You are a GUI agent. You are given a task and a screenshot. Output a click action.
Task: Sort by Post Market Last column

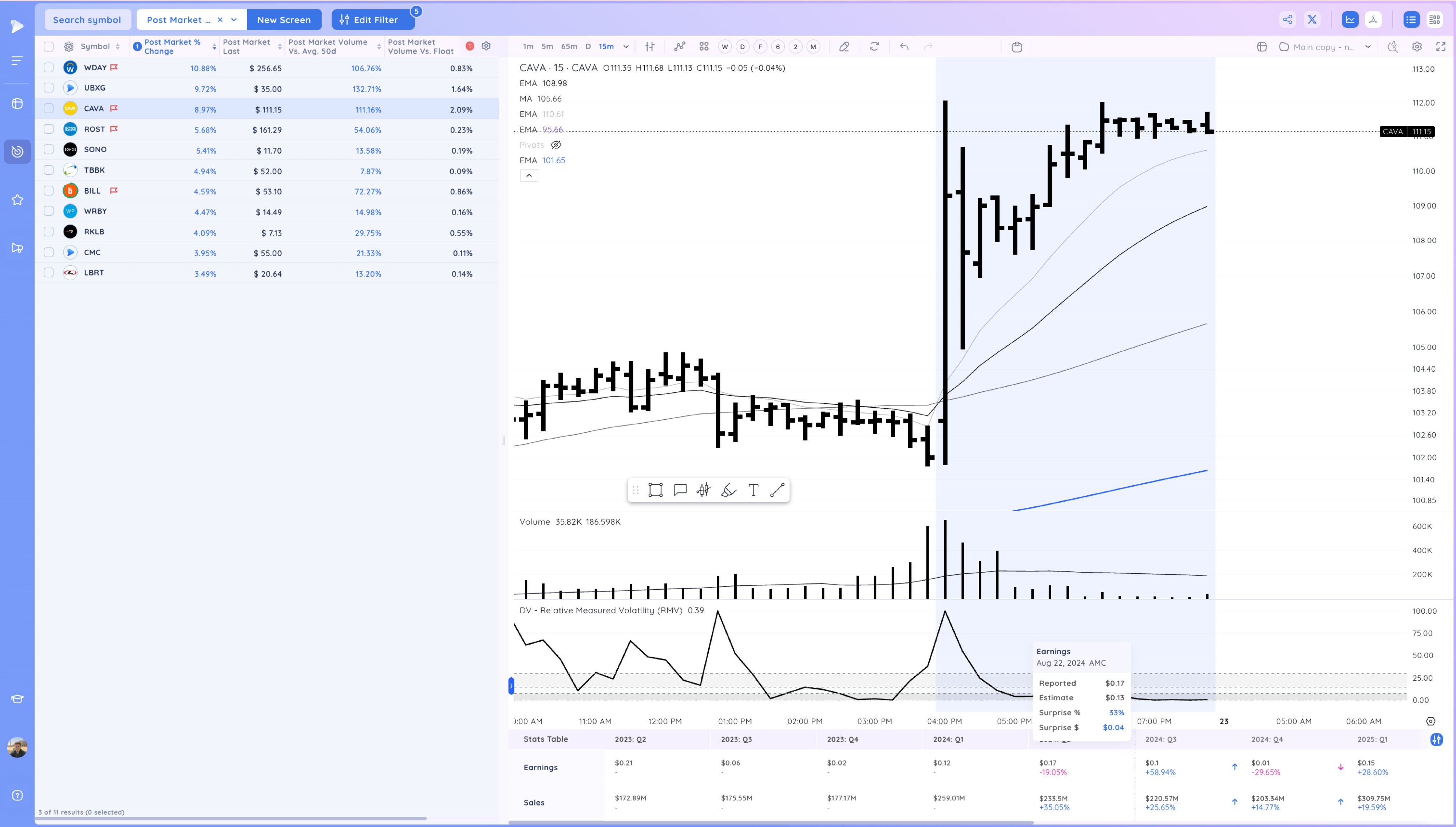(x=252, y=47)
